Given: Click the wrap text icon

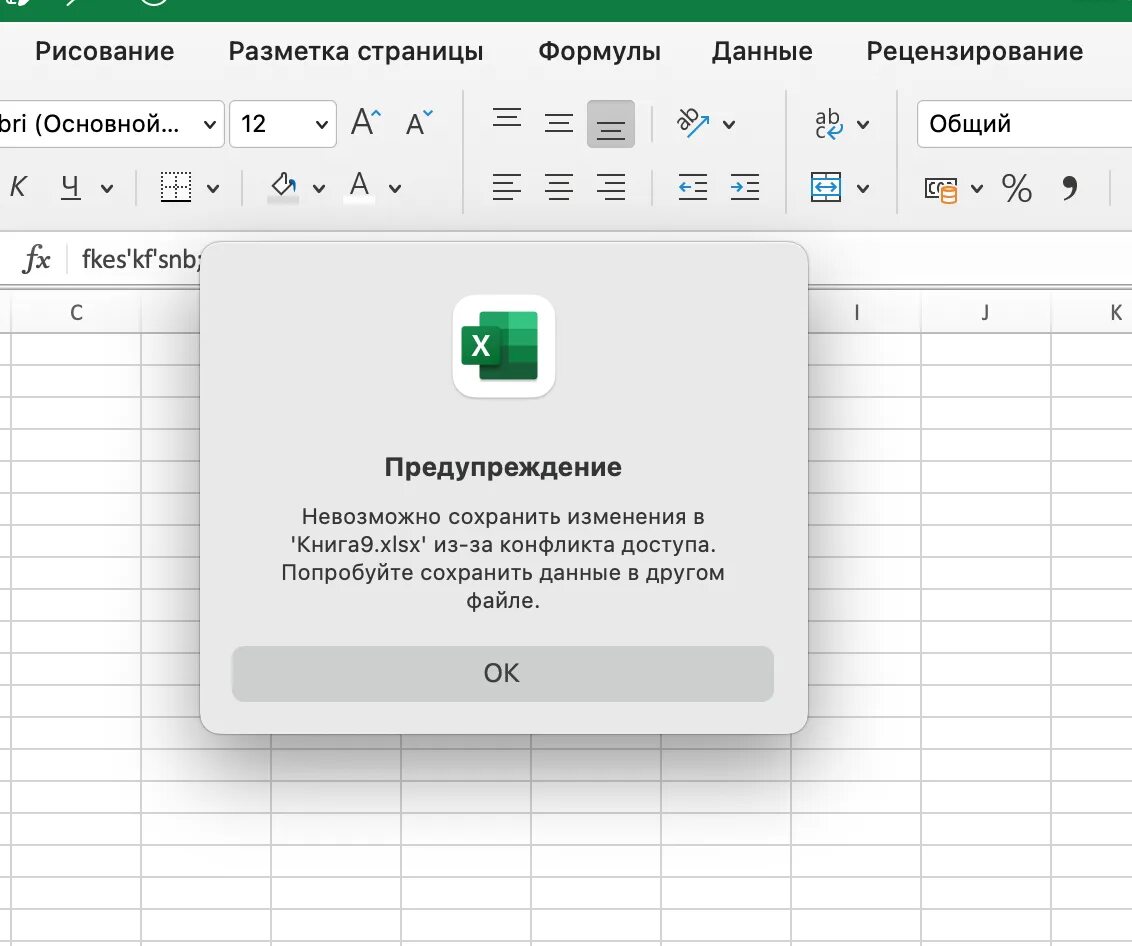Looking at the screenshot, I should coord(829,123).
